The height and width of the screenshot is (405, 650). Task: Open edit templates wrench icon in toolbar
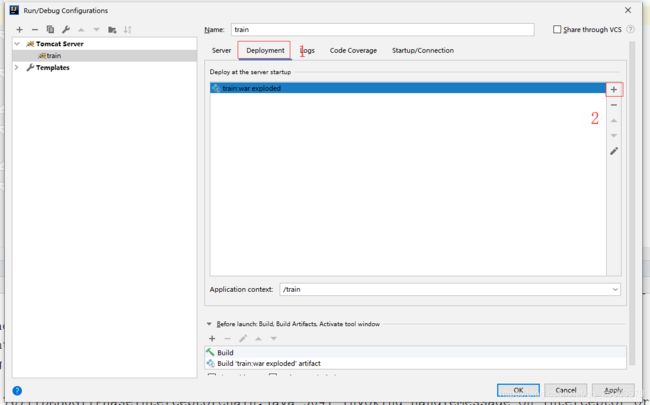tap(65, 29)
